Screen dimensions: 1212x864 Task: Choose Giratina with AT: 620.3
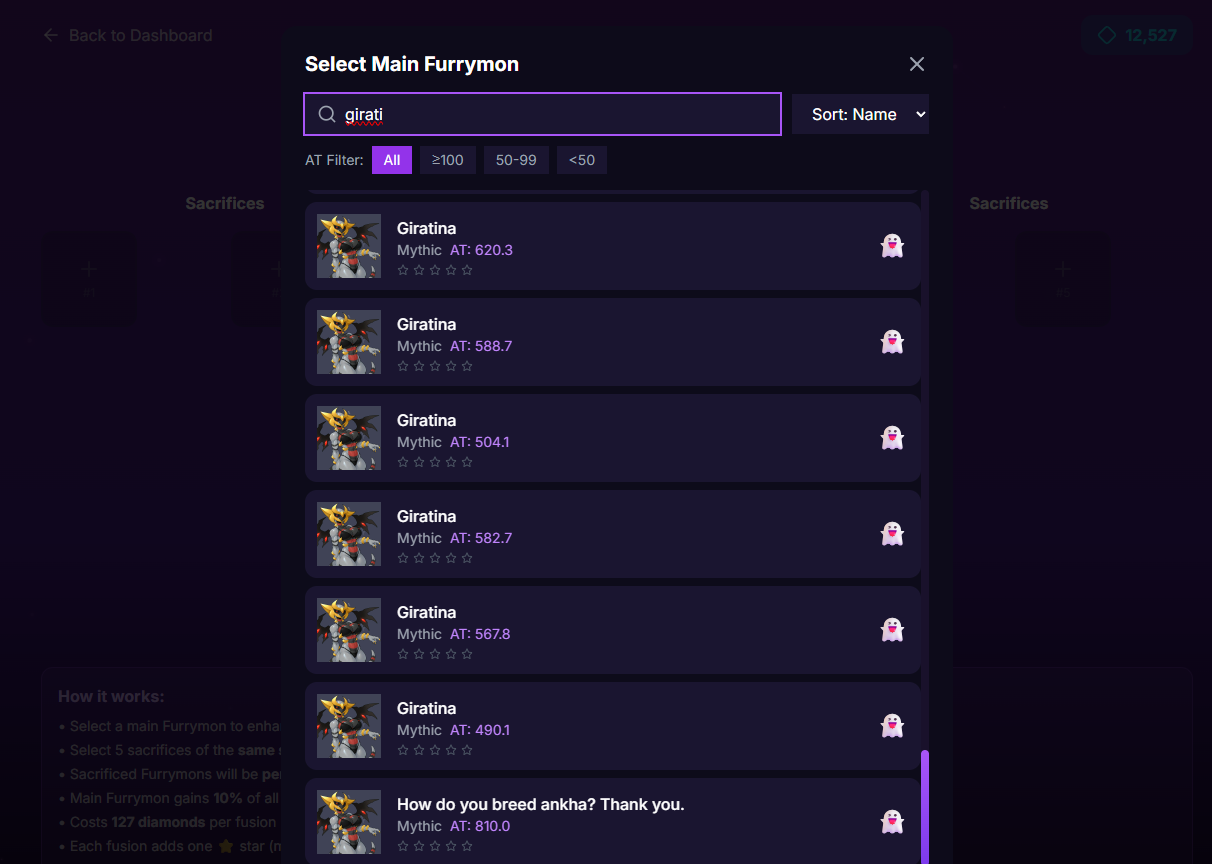tap(613, 246)
